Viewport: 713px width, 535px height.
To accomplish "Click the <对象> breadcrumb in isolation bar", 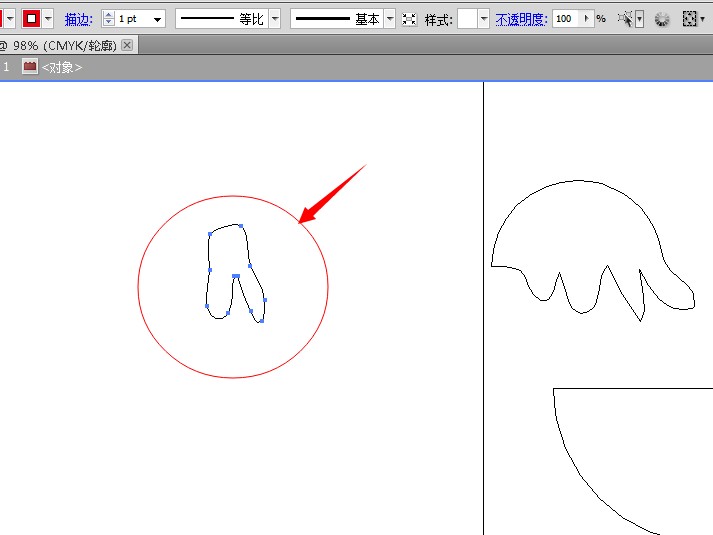I will pyautogui.click(x=62, y=68).
